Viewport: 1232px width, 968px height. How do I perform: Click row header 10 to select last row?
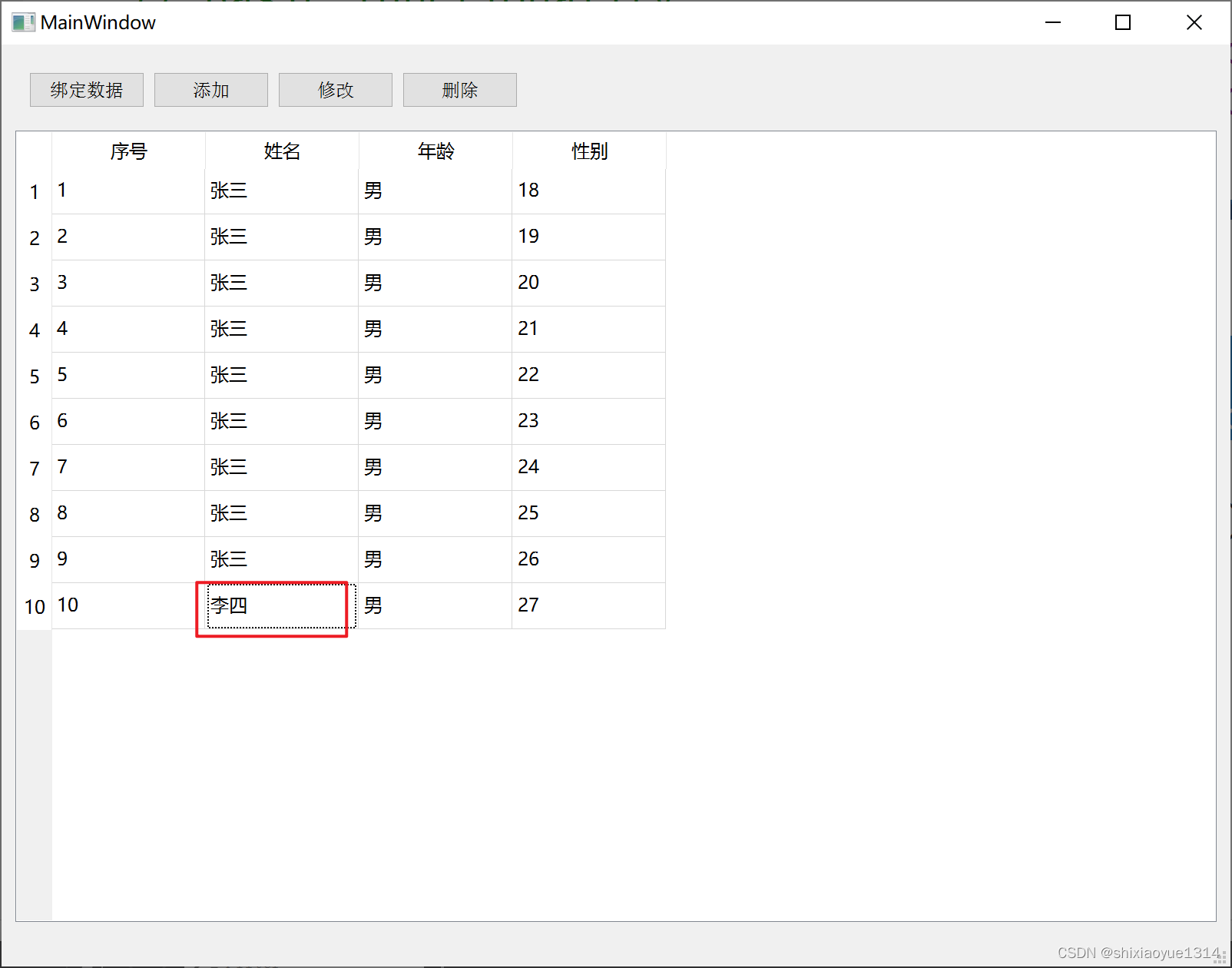34,606
